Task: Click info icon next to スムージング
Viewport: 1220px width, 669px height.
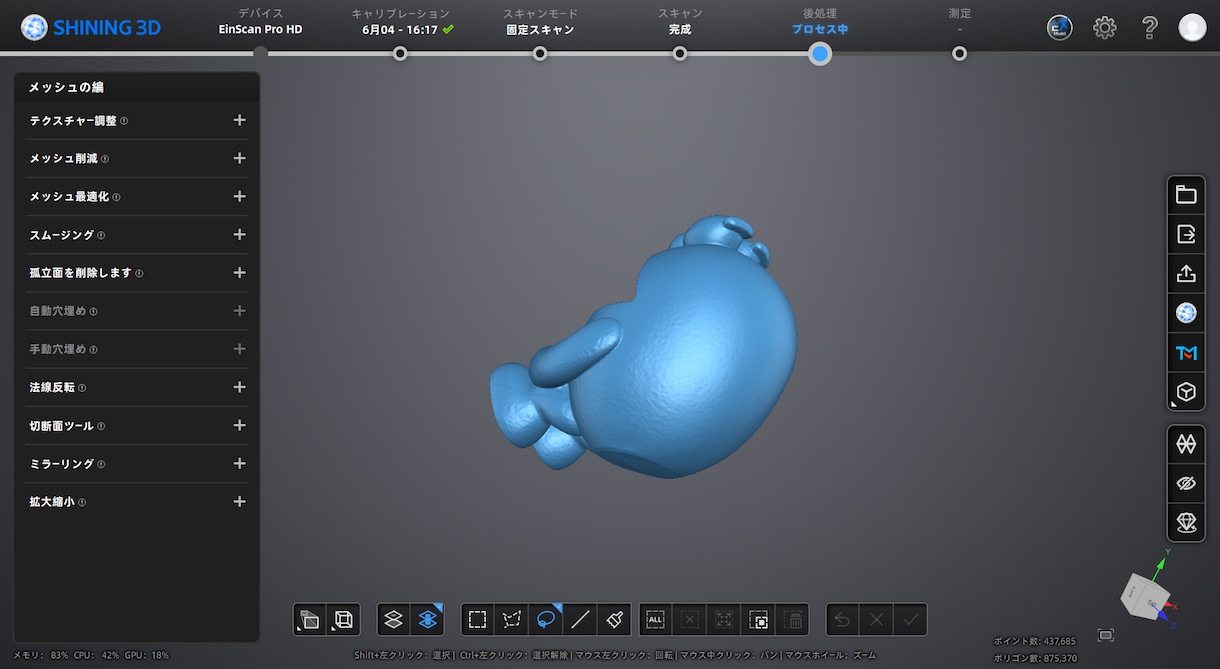Action: pos(101,235)
